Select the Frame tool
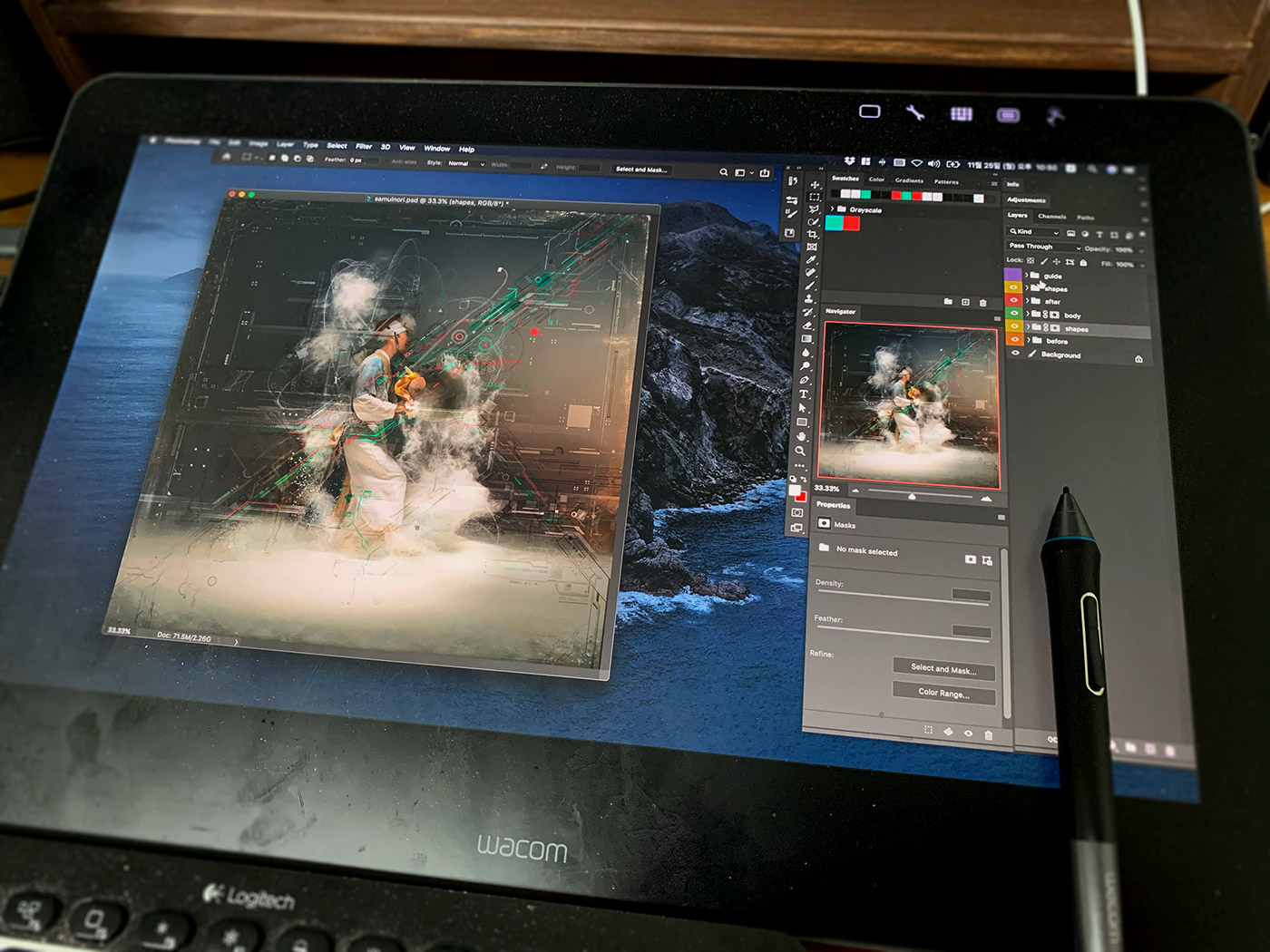This screenshot has width=1270, height=952. [x=812, y=247]
